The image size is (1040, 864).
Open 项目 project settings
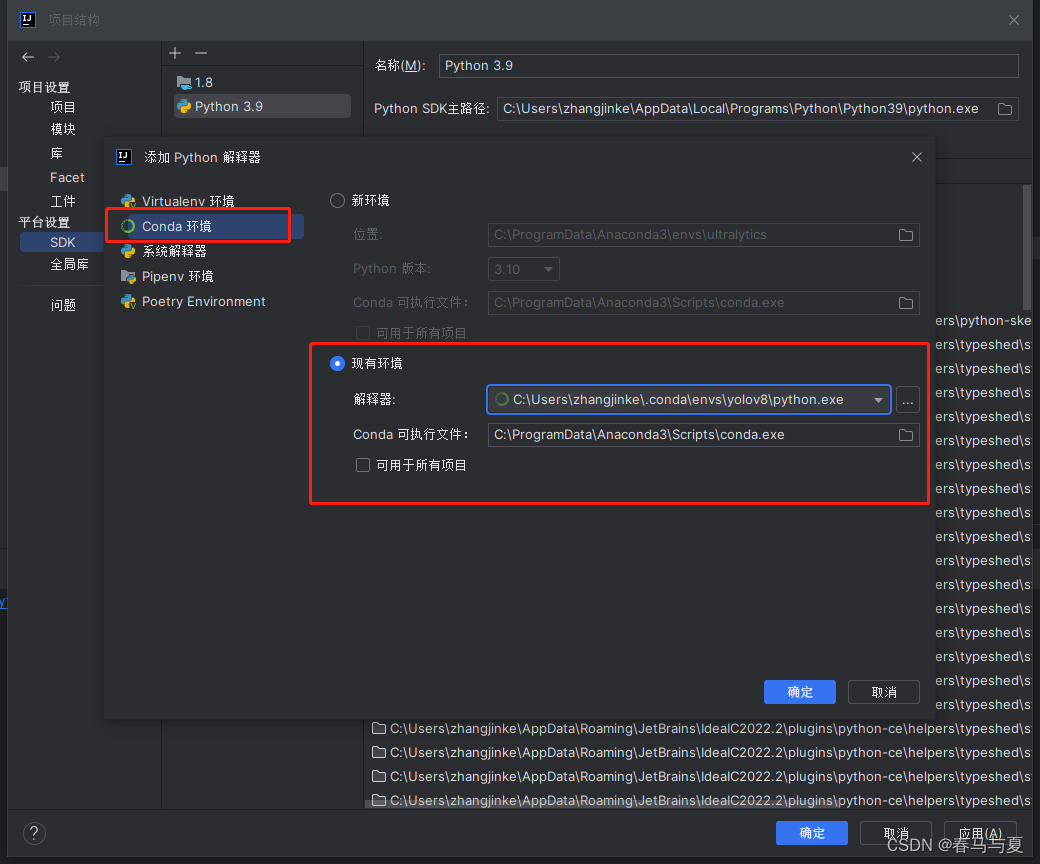click(62, 107)
